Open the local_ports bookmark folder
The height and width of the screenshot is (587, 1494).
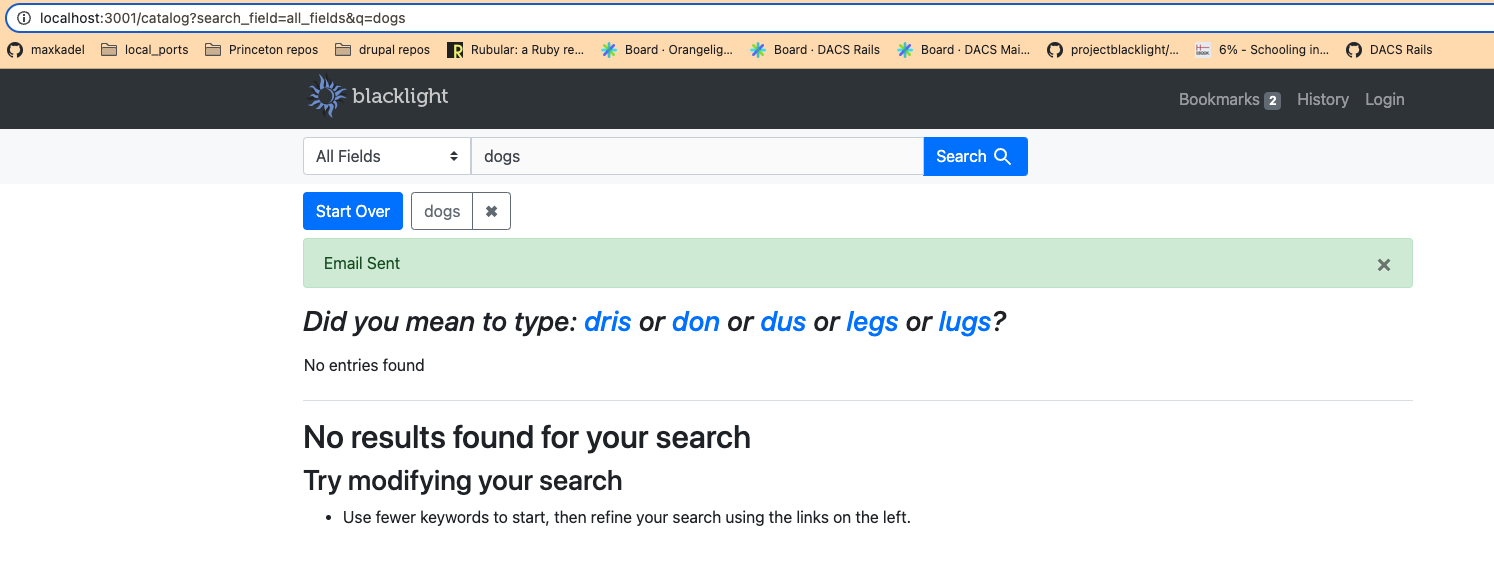(x=145, y=49)
